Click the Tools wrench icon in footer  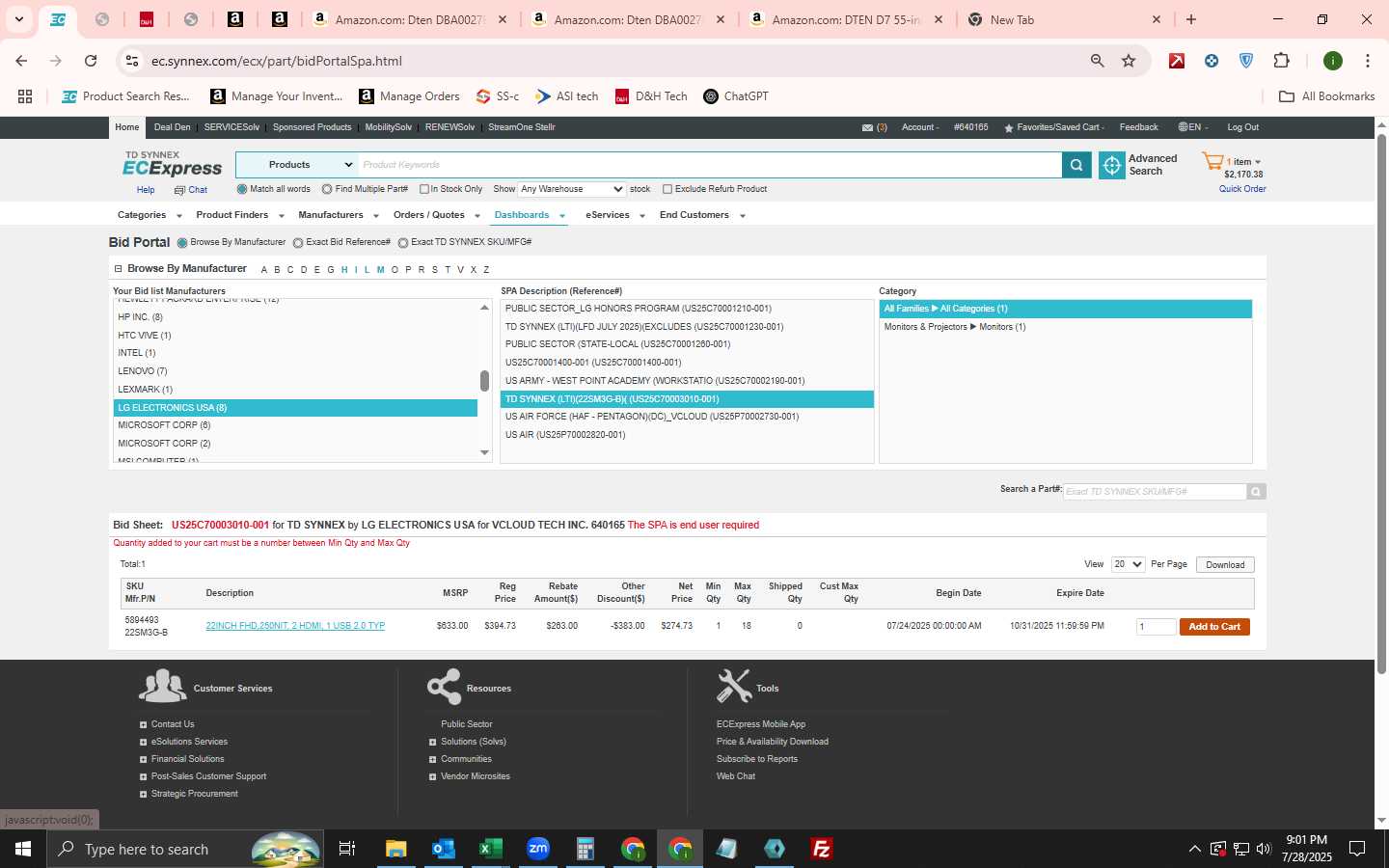(733, 686)
